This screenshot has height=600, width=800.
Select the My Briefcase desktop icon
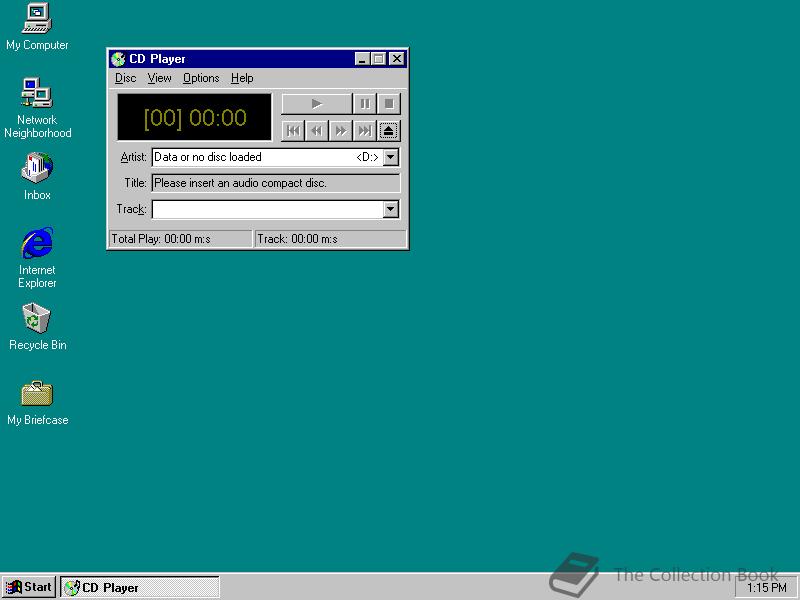[x=37, y=403]
